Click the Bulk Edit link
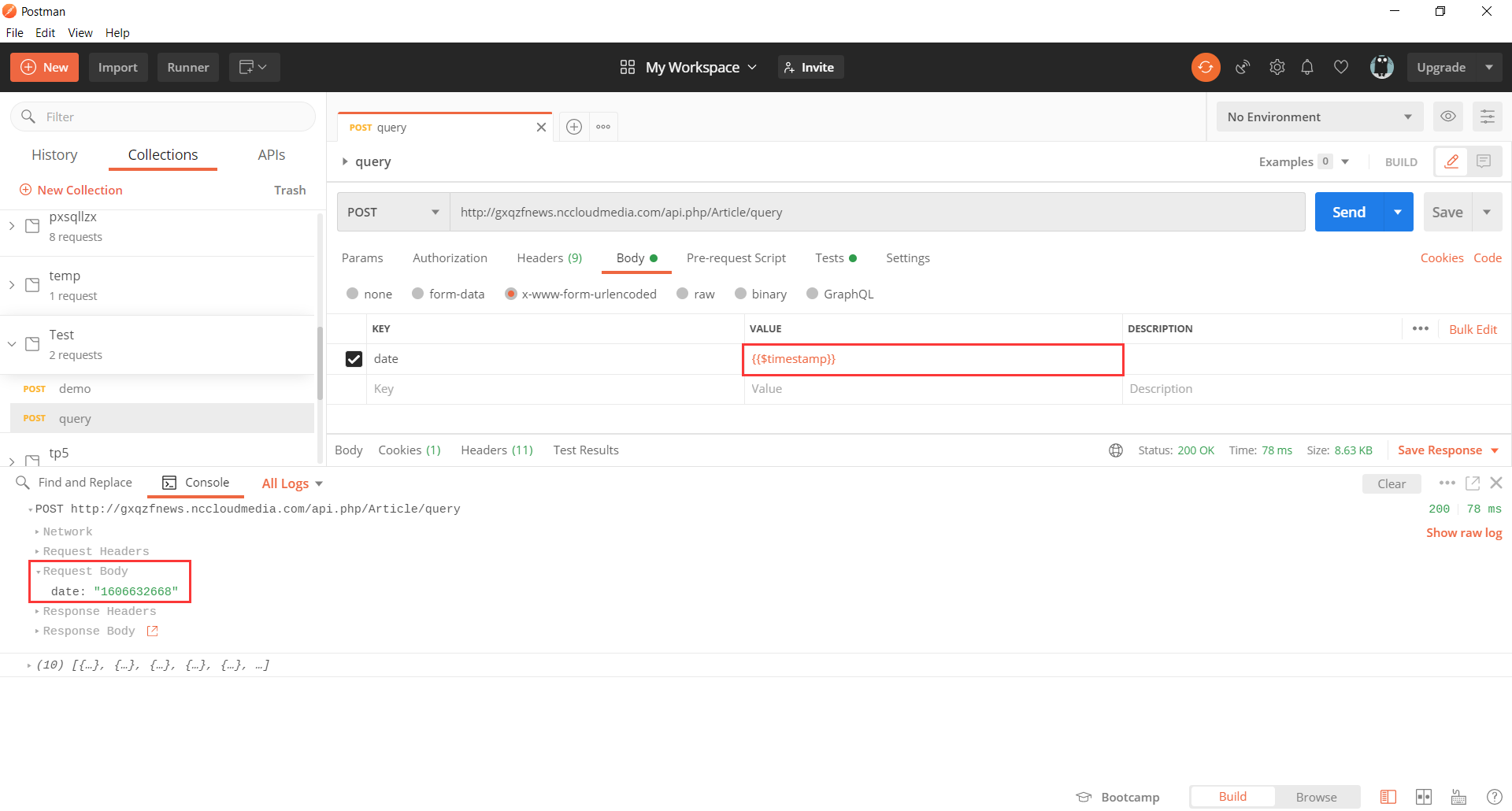 tap(1473, 329)
